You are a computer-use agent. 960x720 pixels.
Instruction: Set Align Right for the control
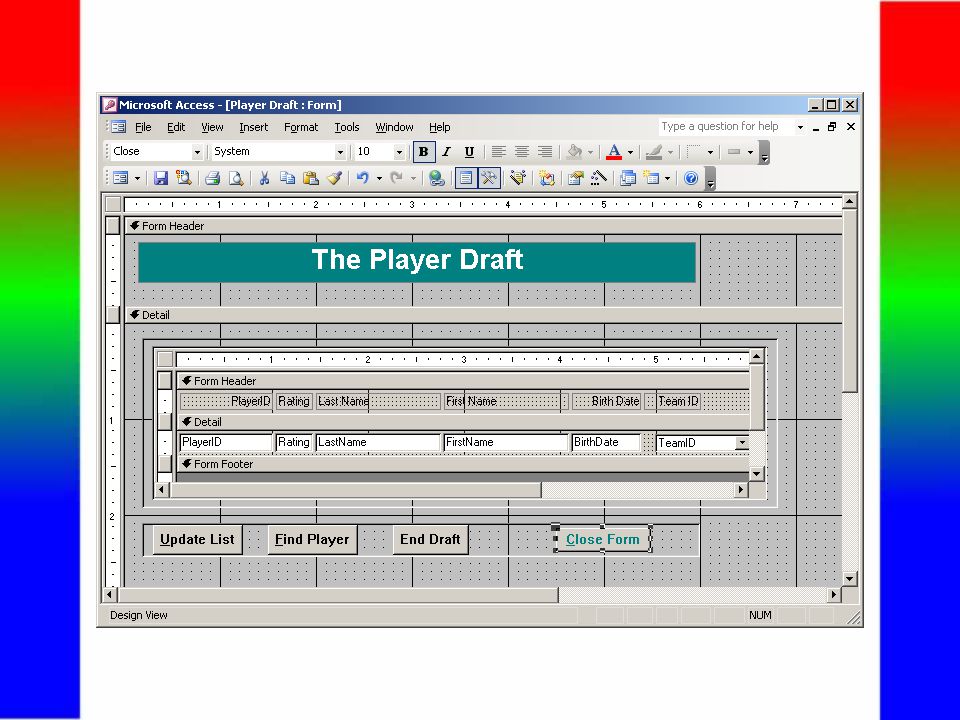tap(545, 152)
